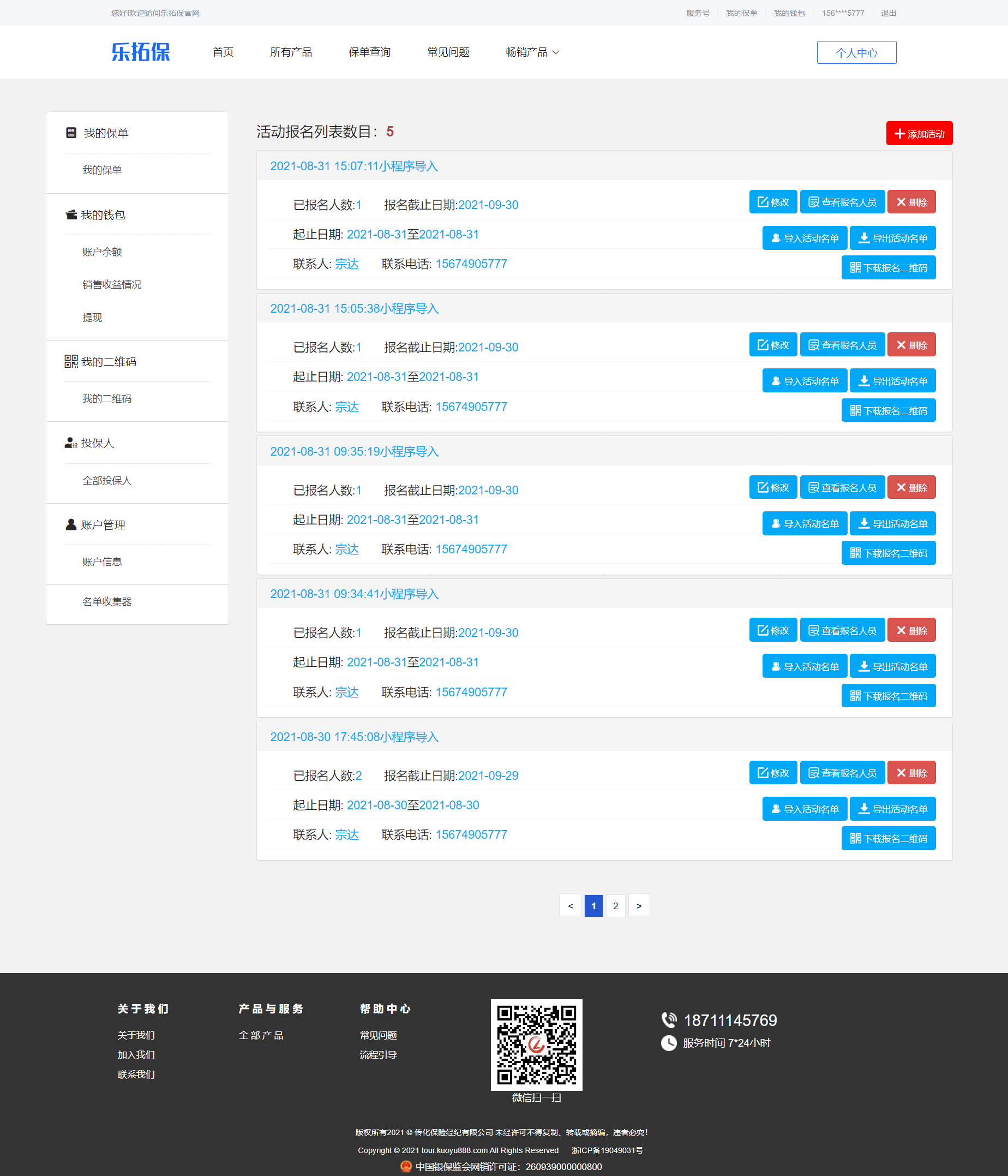Open 联系我们 footer link

tap(136, 1074)
